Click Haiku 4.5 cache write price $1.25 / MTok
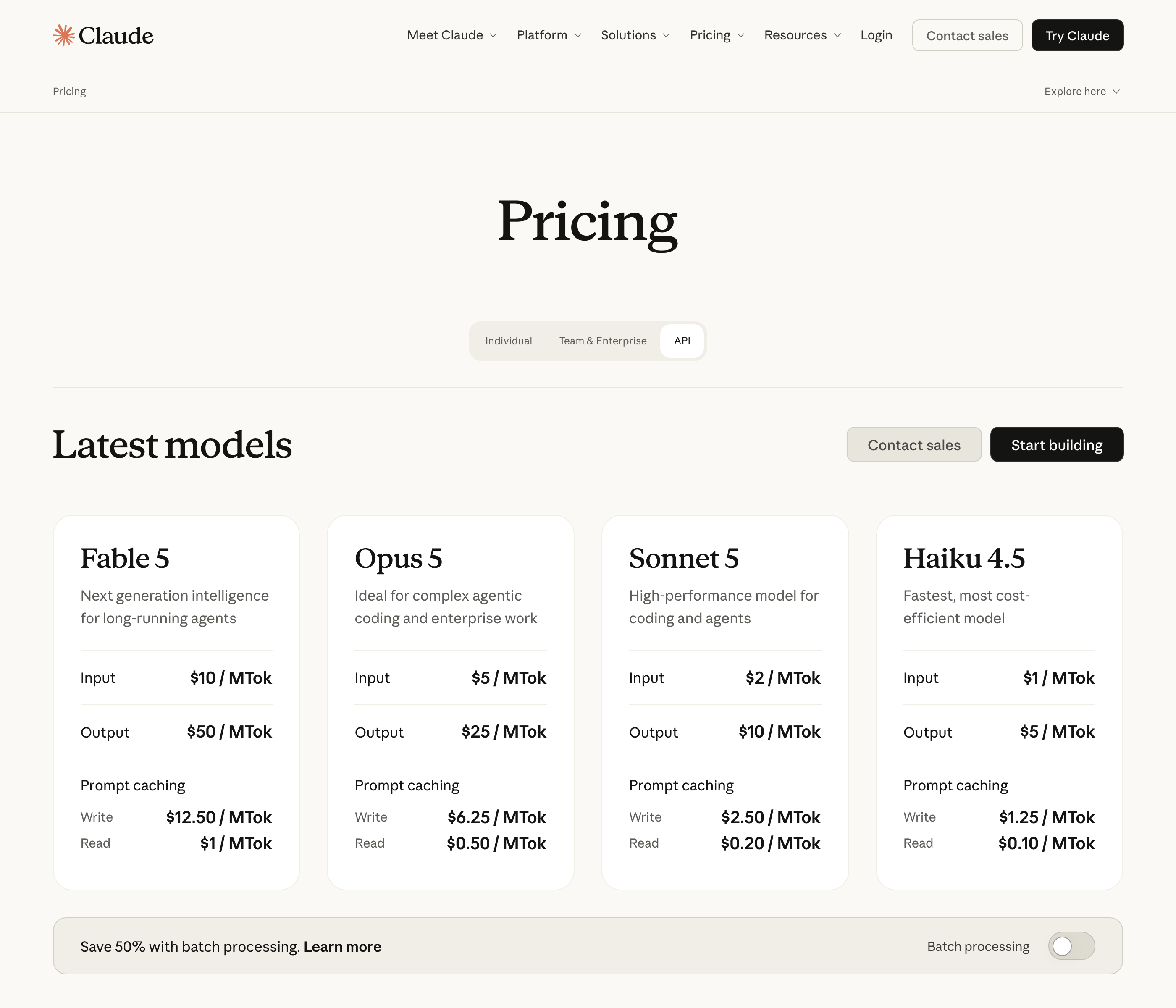The width and height of the screenshot is (1176, 1008). coord(1047,817)
